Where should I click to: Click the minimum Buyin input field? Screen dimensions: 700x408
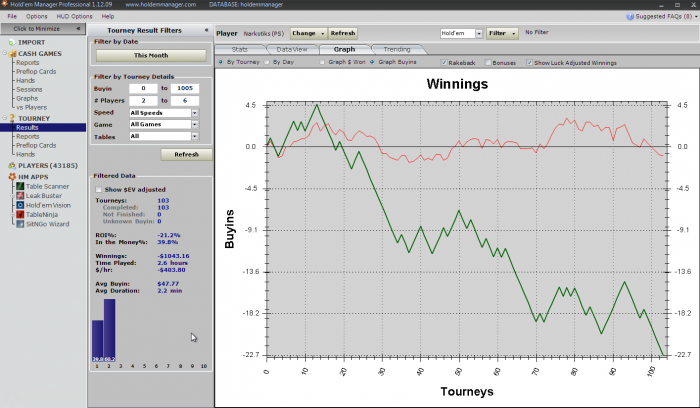[x=143, y=88]
